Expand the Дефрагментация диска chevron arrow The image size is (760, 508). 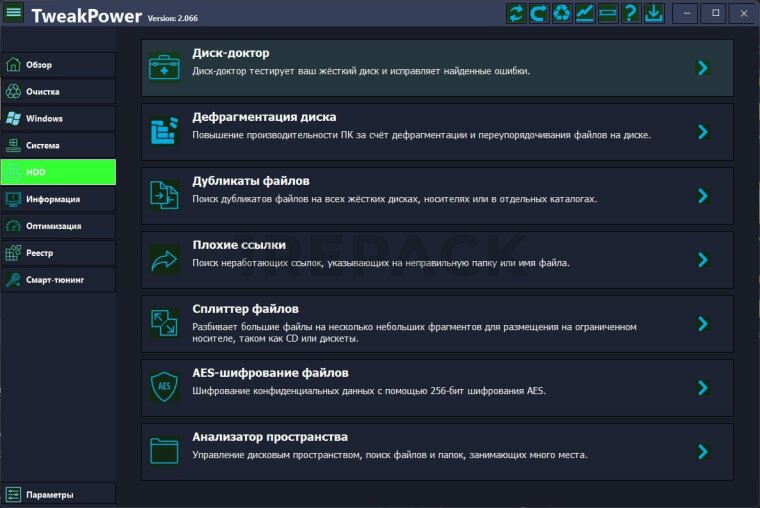tap(703, 132)
